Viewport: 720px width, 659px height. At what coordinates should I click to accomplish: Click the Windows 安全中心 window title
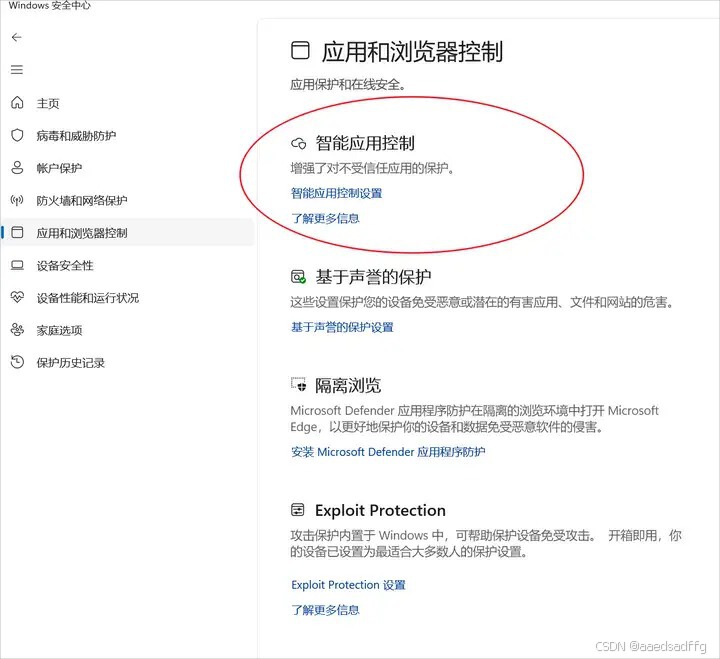pyautogui.click(x=50, y=6)
